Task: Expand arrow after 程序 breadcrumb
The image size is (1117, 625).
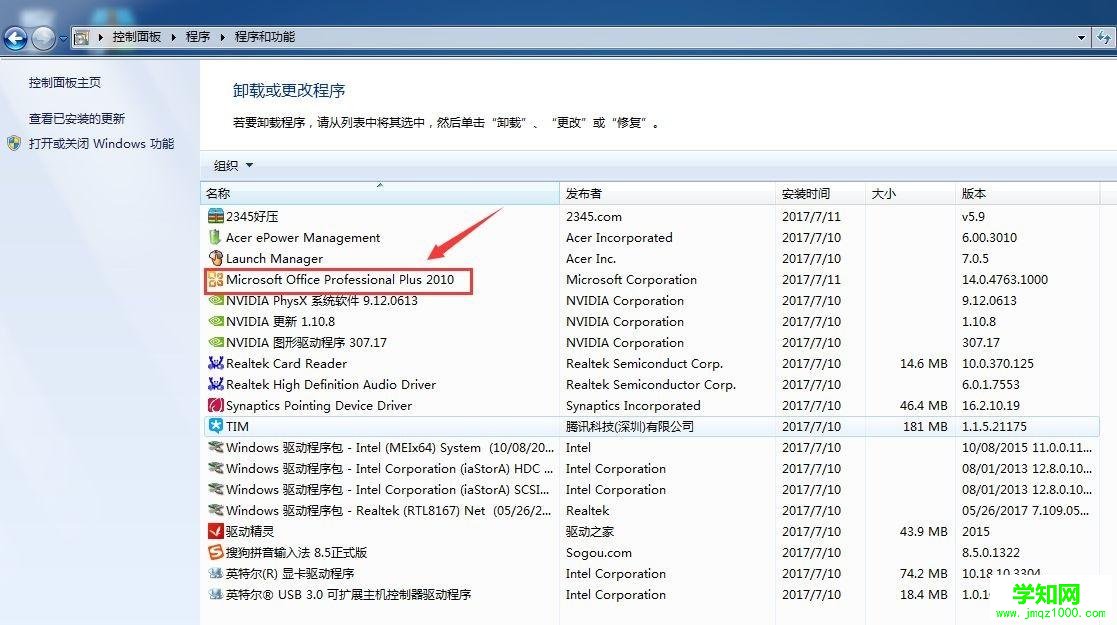Action: tap(222, 37)
